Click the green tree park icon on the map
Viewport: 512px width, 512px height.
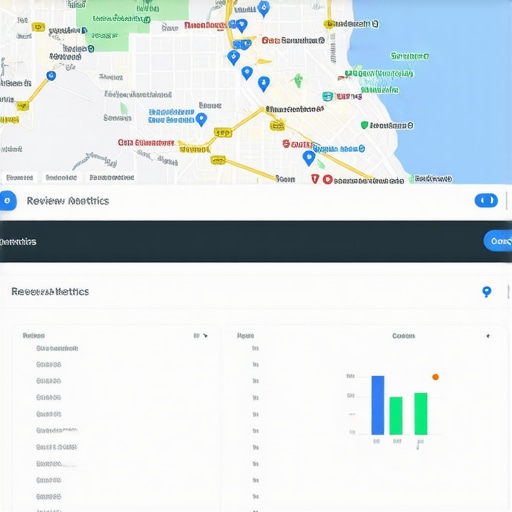click(x=297, y=81)
